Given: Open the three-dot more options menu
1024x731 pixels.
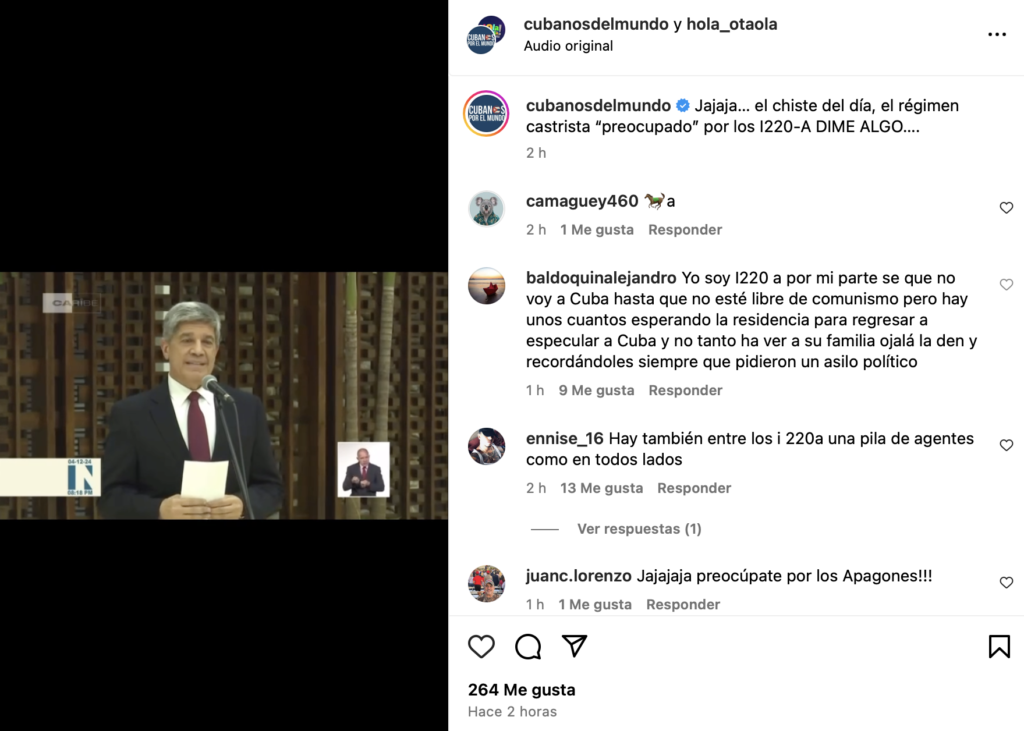Looking at the screenshot, I should tap(997, 35).
